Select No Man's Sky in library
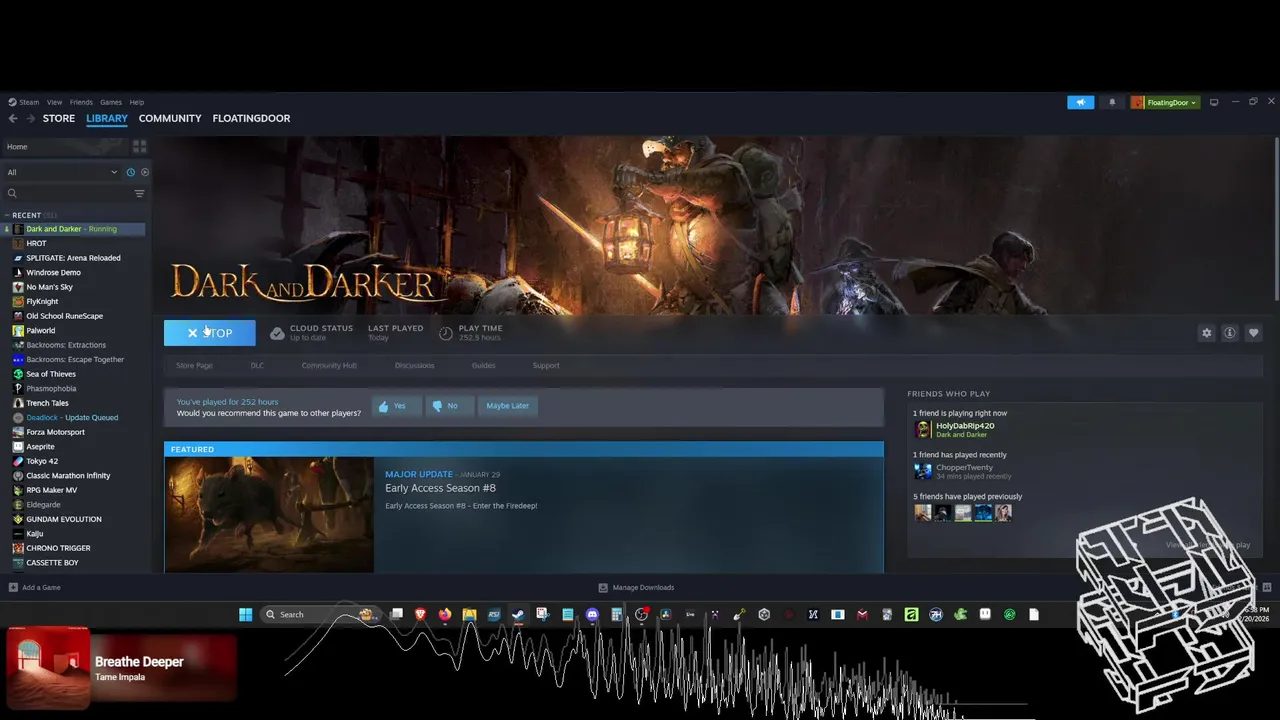Image resolution: width=1280 pixels, height=720 pixels. (x=49, y=287)
